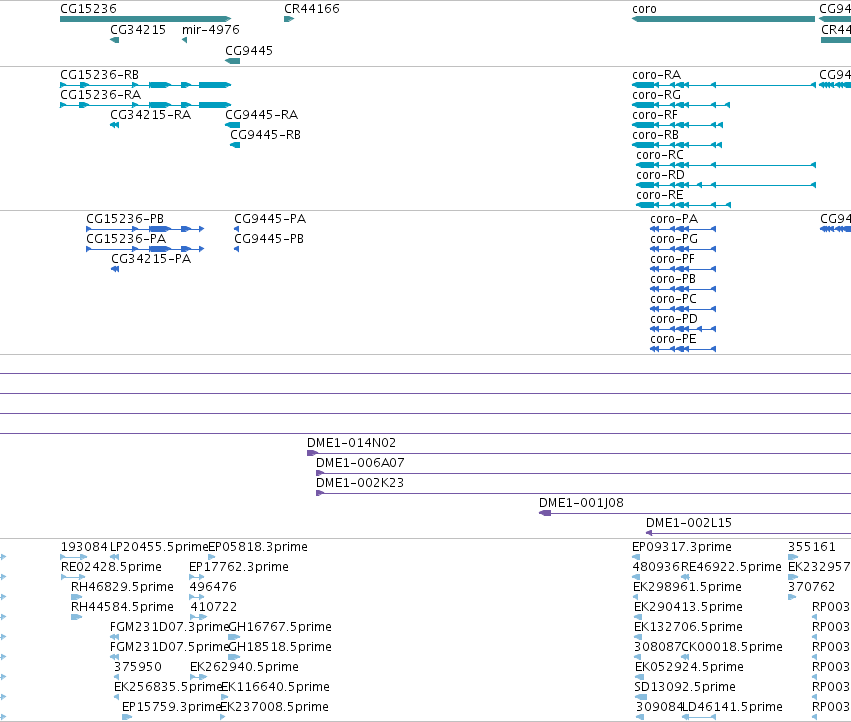The height and width of the screenshot is (722, 851).
Task: Click the coro-PG protein
Action: click(683, 249)
